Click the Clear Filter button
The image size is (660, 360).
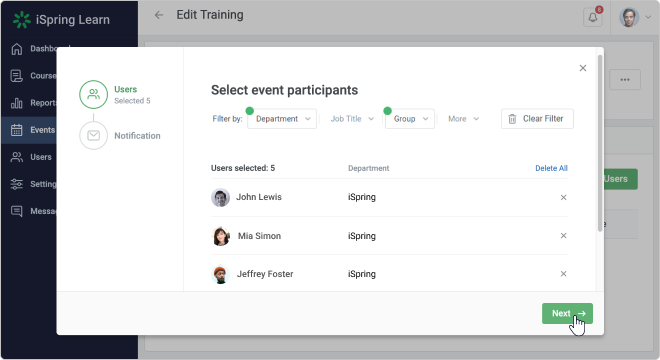point(537,119)
